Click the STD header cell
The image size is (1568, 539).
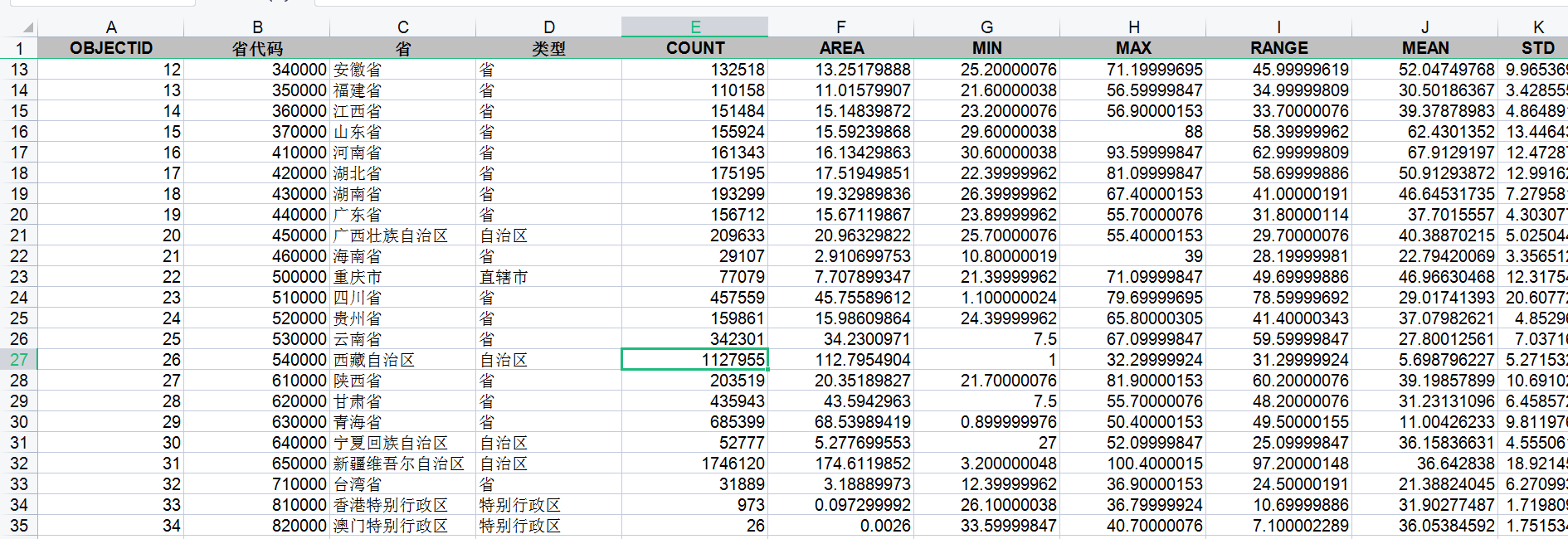click(x=1533, y=48)
